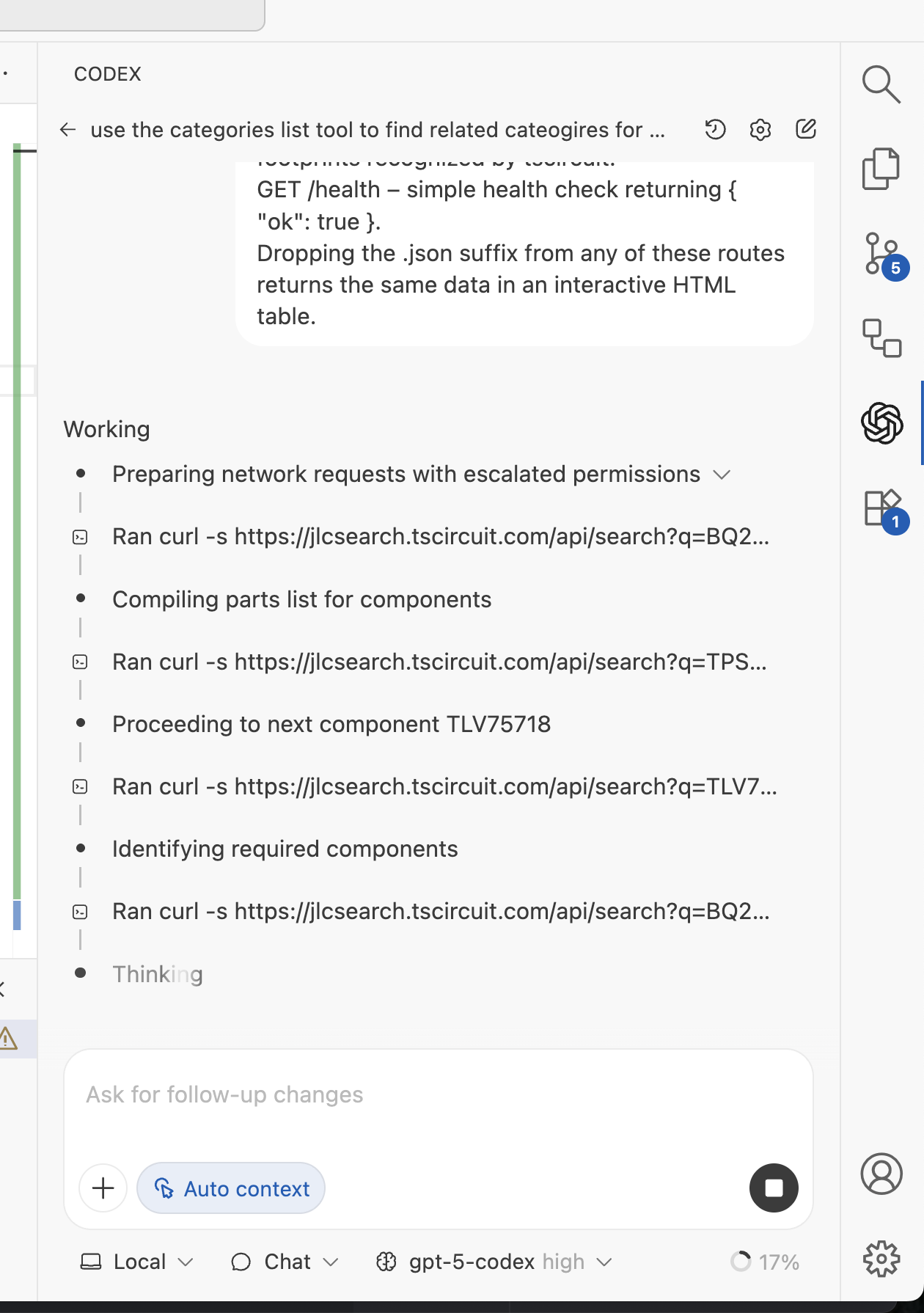The image size is (924, 1313).
Task: Toggle the Auto context chip
Action: click(x=231, y=1188)
